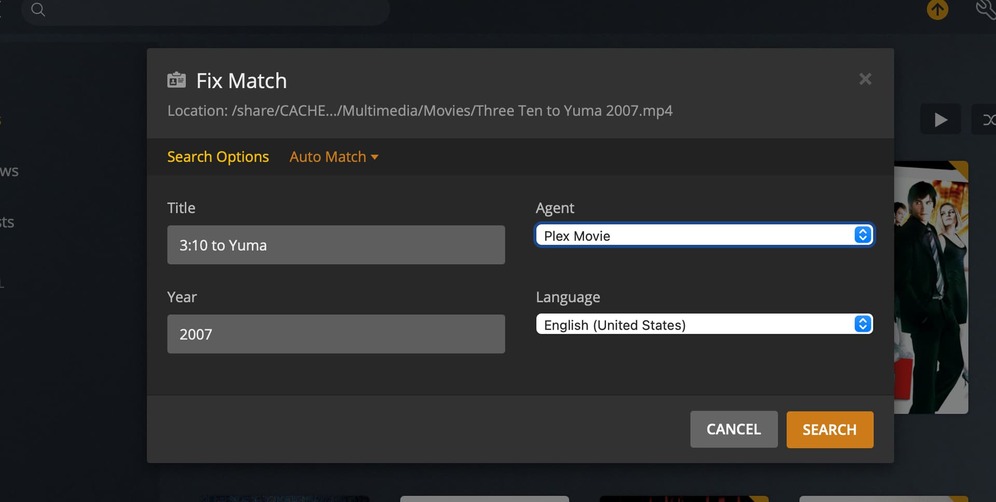The height and width of the screenshot is (502, 996).
Task: Click the Cancel button
Action: (x=733, y=429)
